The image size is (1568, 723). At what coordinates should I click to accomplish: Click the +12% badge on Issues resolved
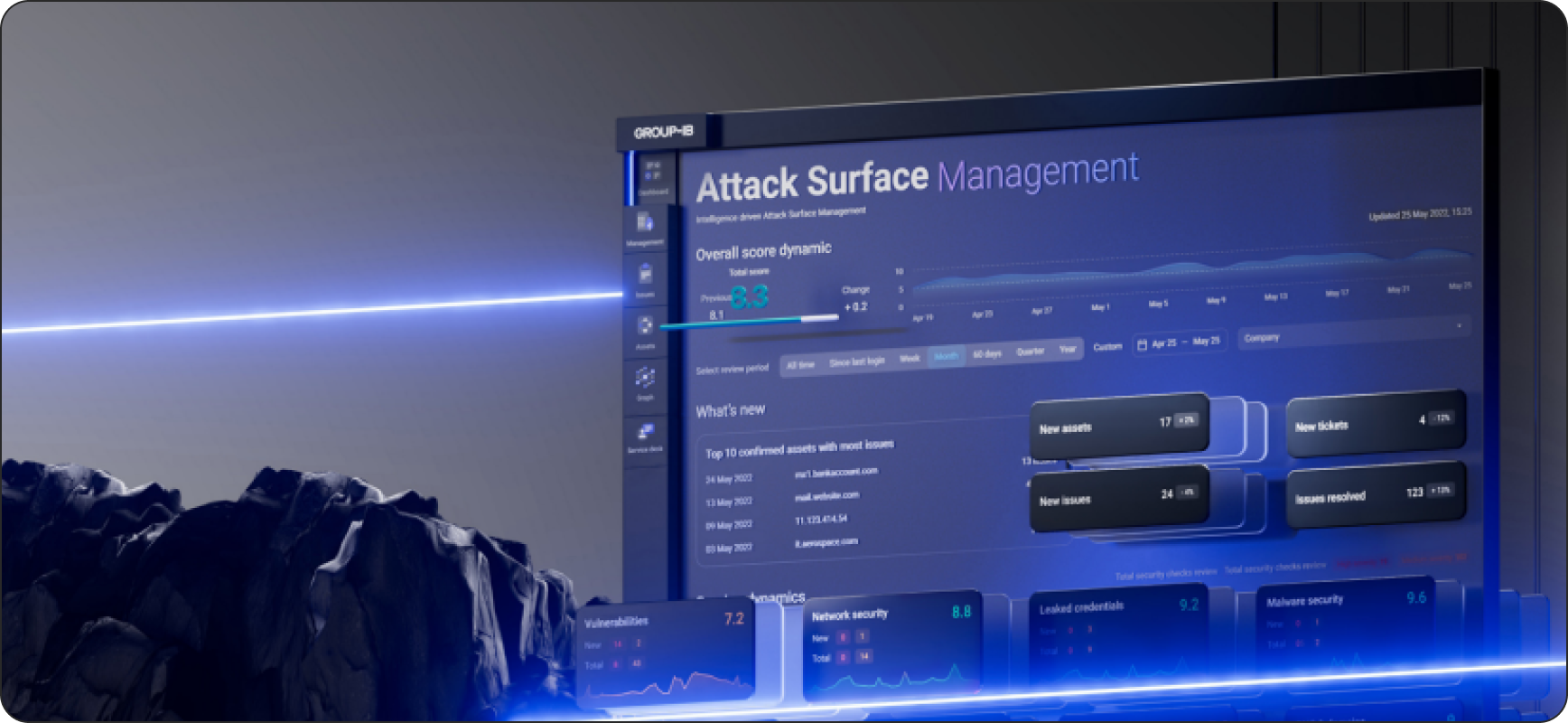[1442, 491]
